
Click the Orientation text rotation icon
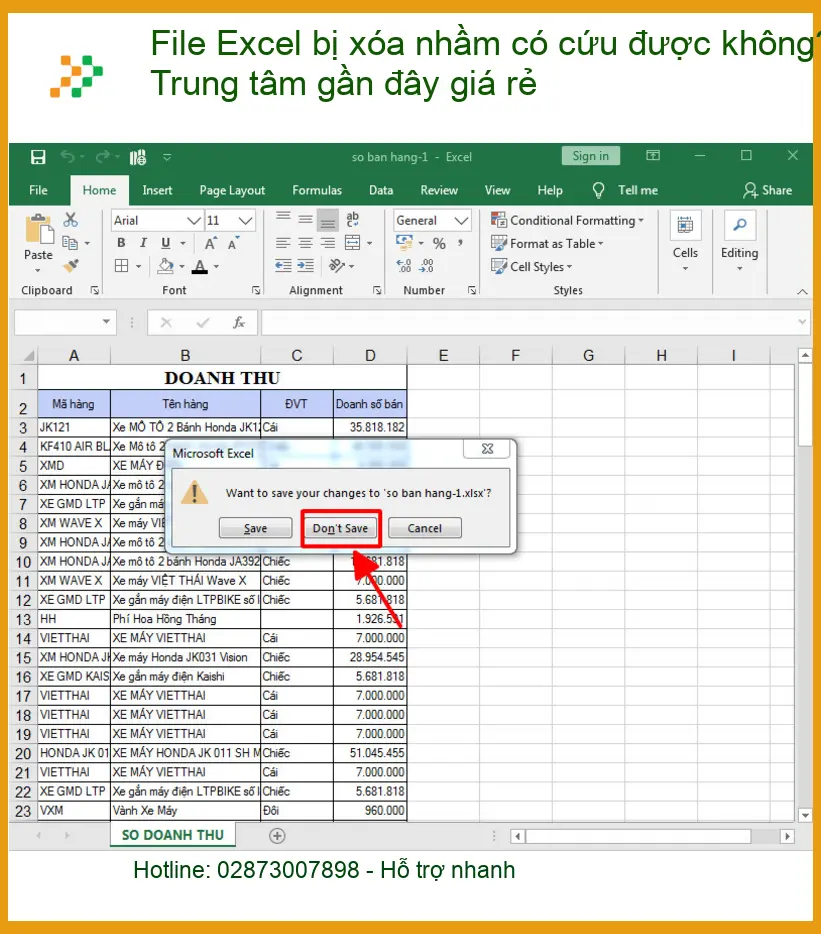337,266
